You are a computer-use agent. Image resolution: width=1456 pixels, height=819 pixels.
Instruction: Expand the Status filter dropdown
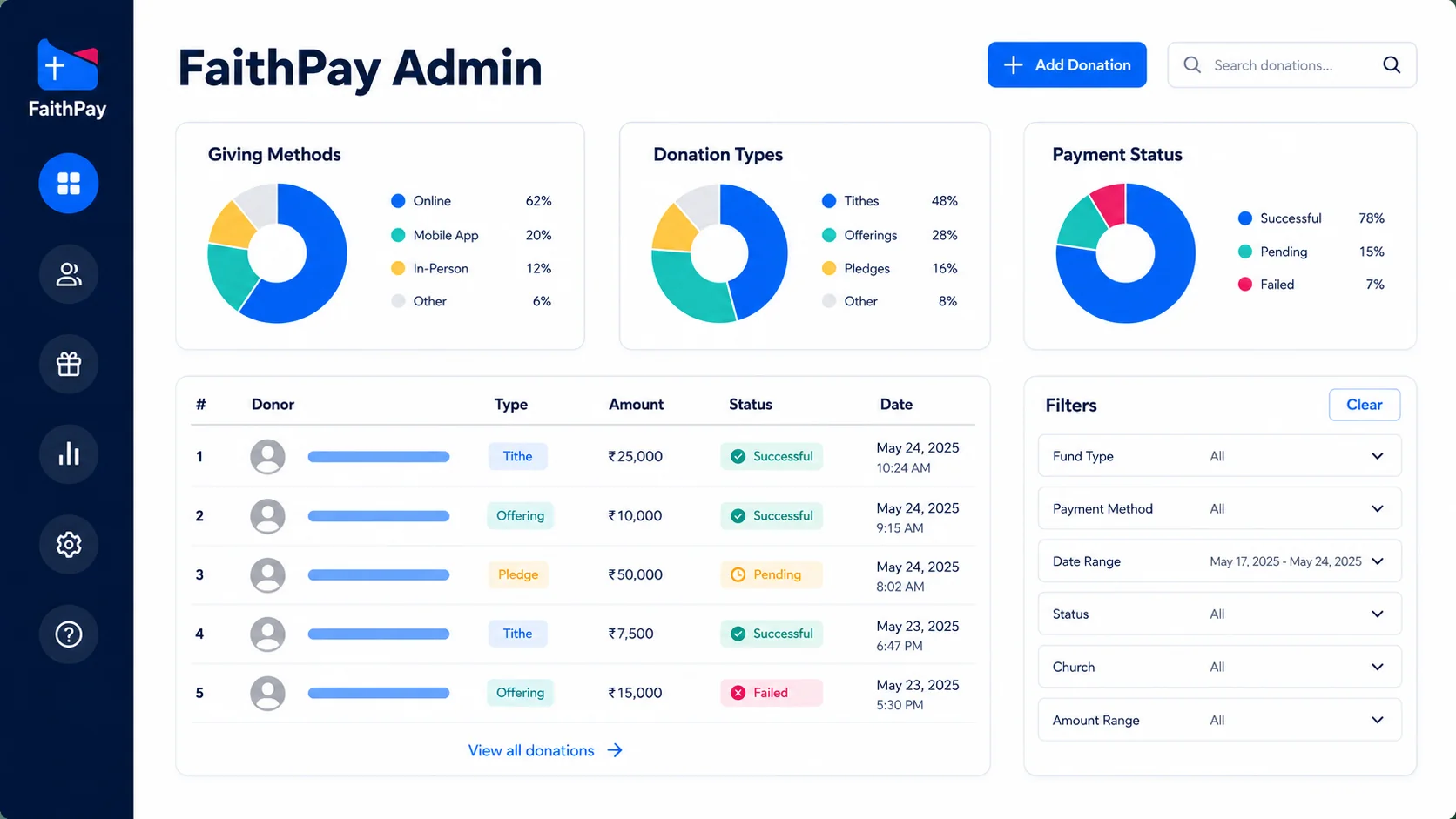pos(1219,614)
